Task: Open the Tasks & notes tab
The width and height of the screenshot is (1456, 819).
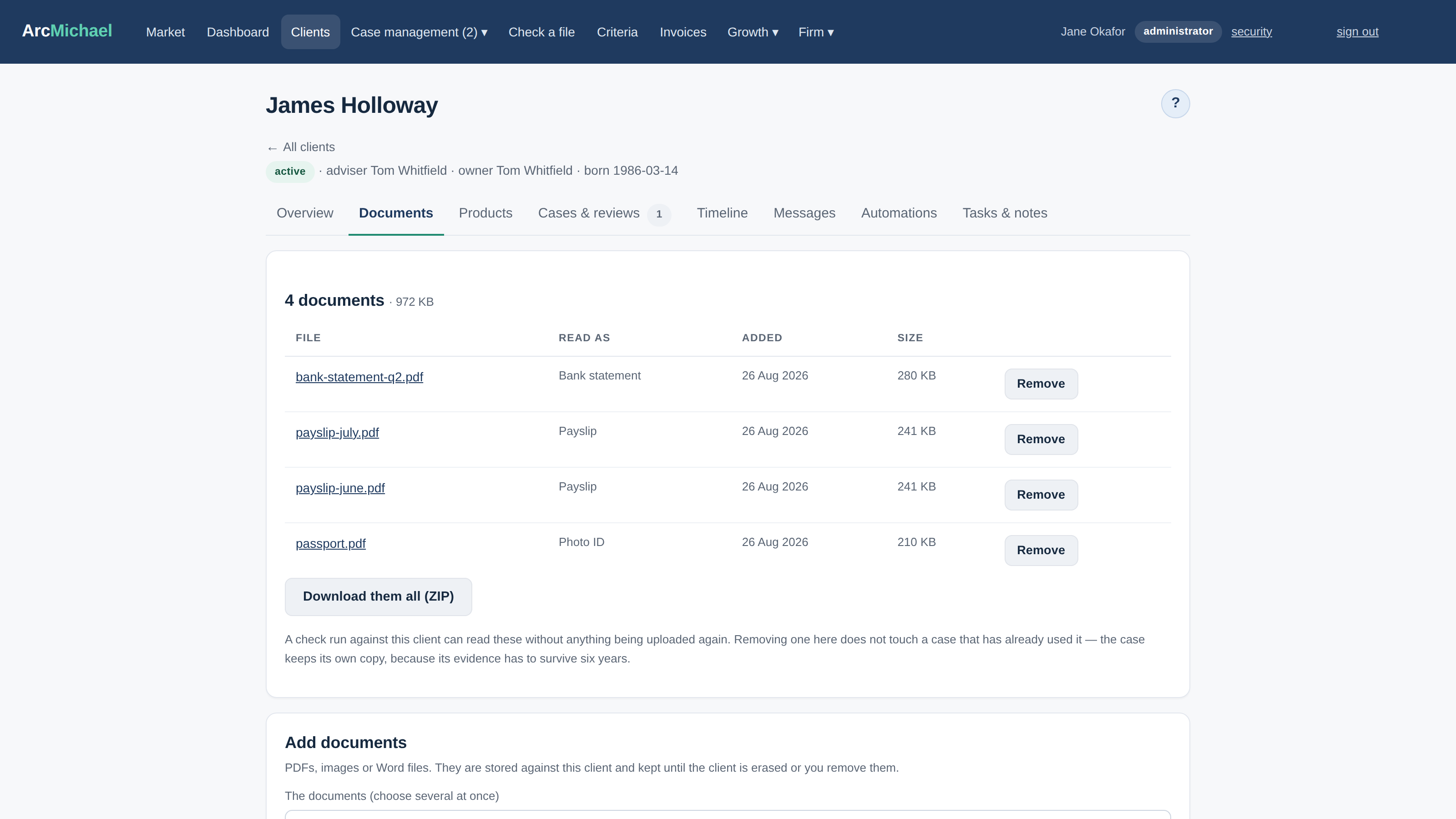Action: pyautogui.click(x=1004, y=213)
